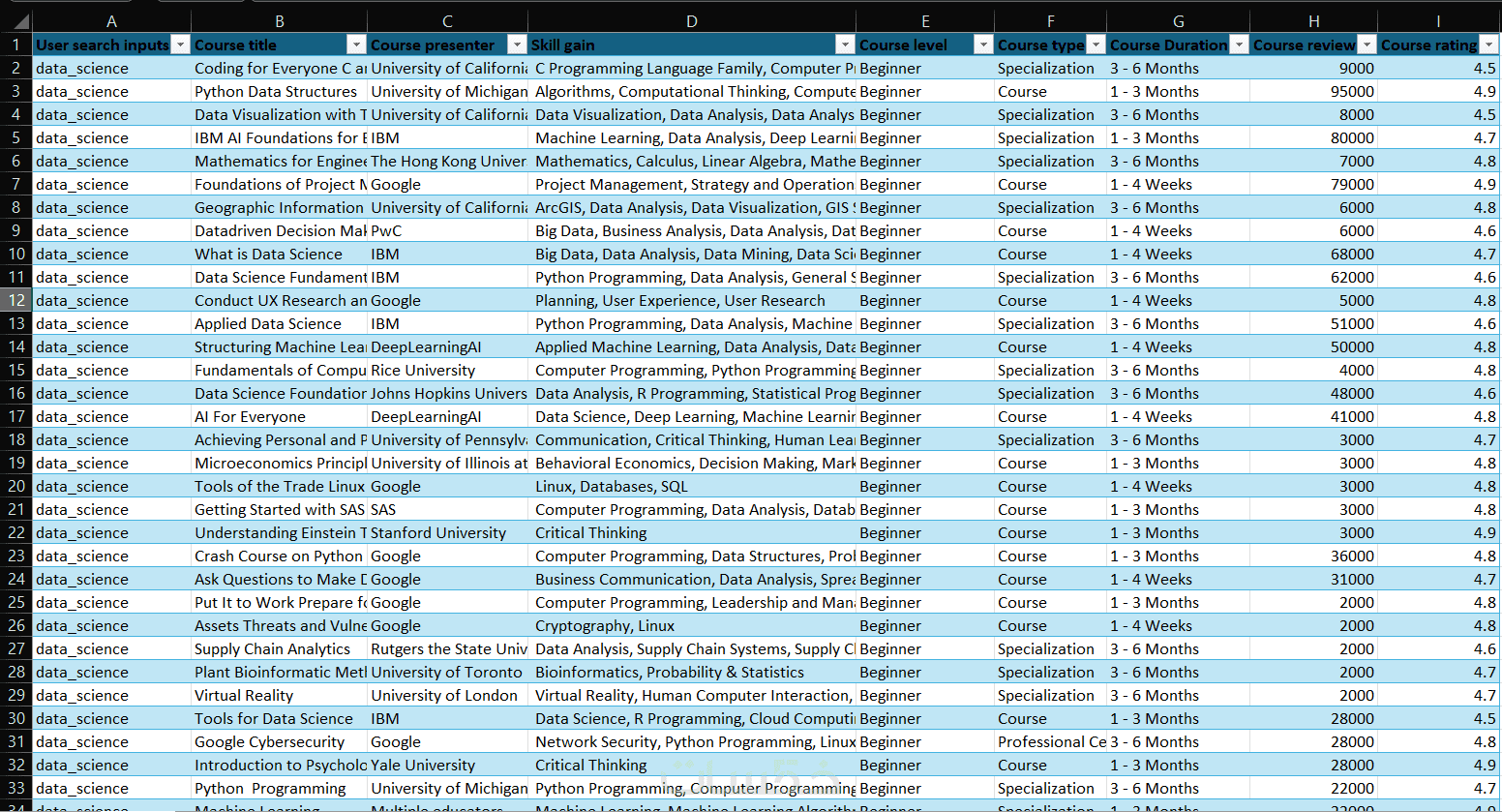Screen dimensions: 1502x812
Task: Click cell 'Supply Chain Analytics'
Action: click(279, 648)
